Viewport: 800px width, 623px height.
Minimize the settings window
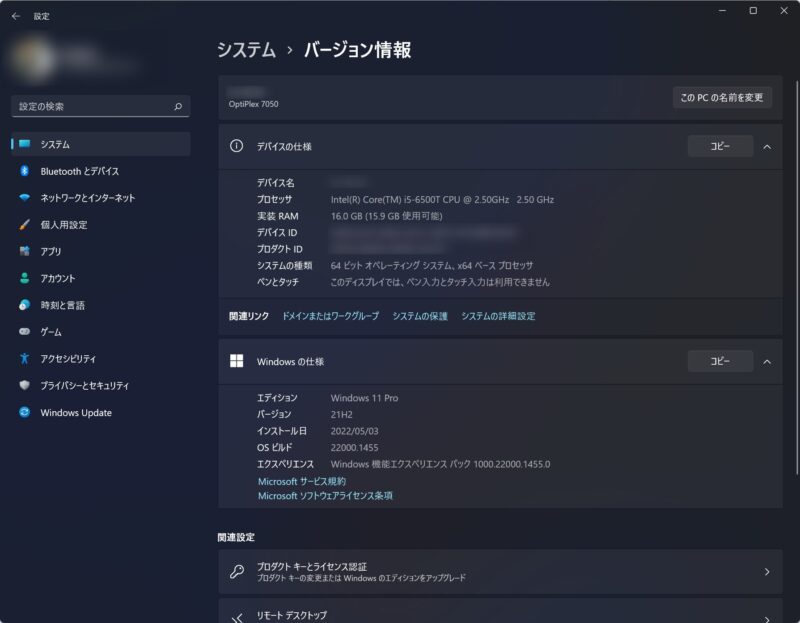click(722, 11)
